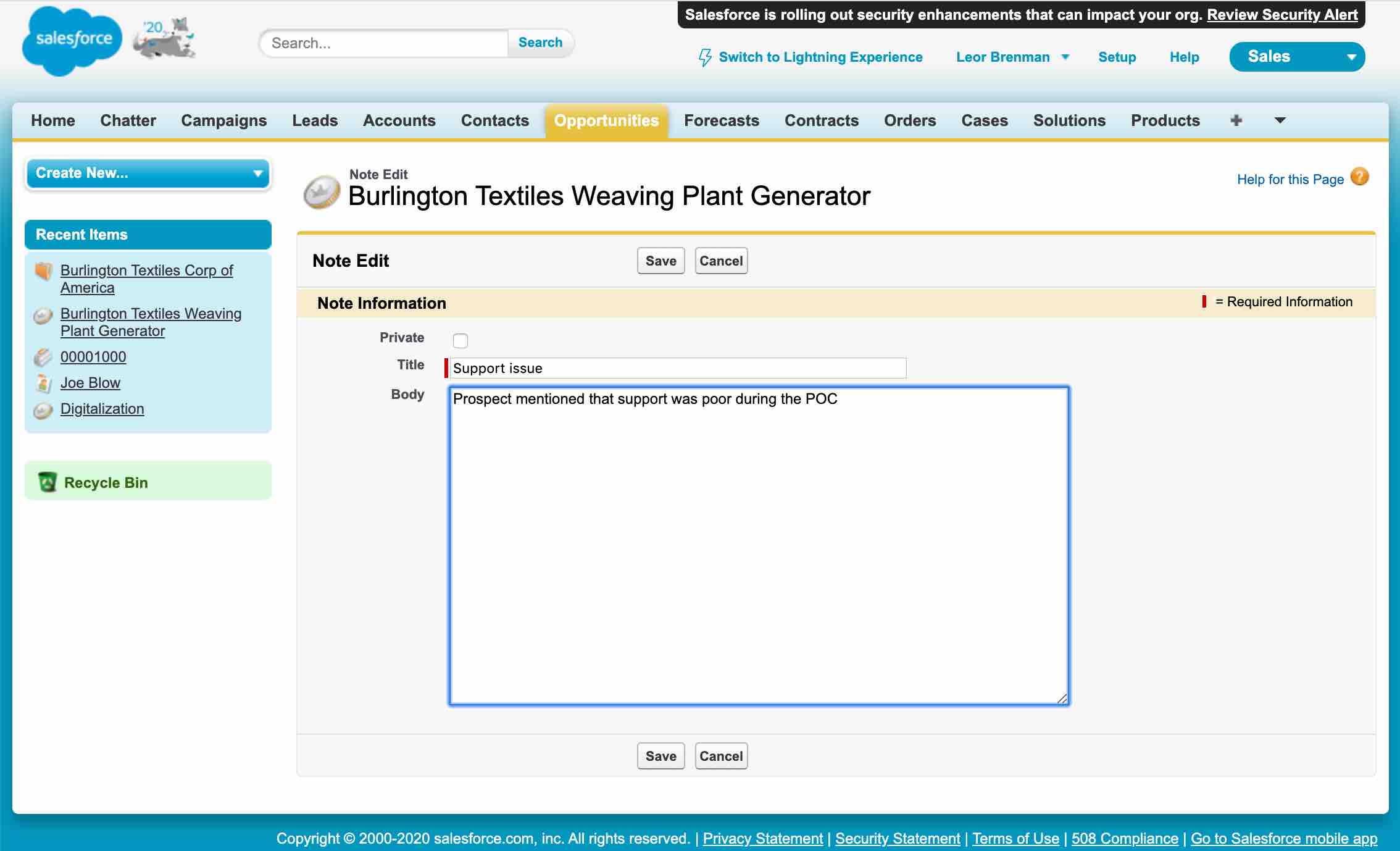Click the '20 seasonal mascot logo
The height and width of the screenshot is (851, 1400).
[x=165, y=39]
